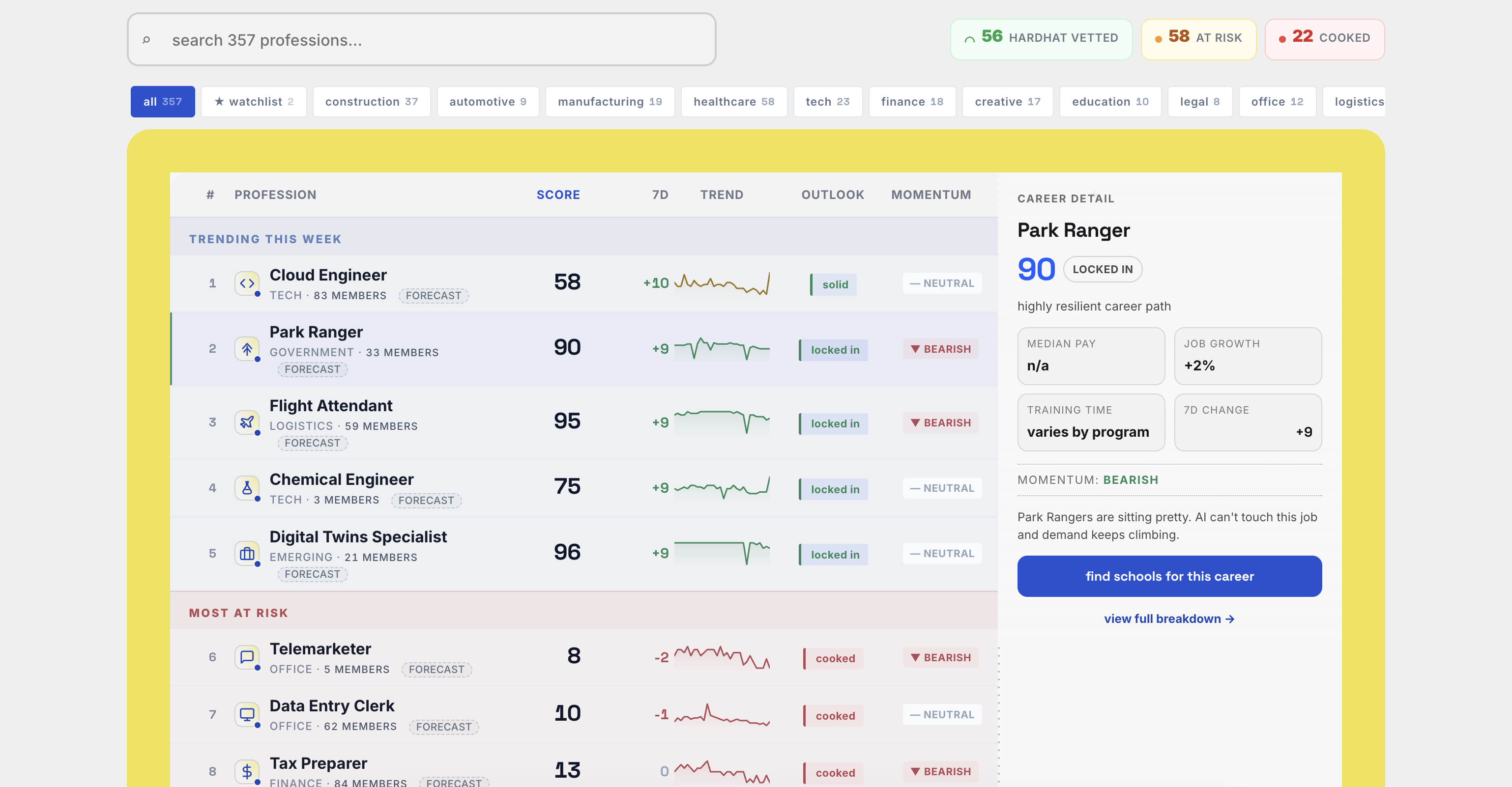Expand the FORECAST badge for Telemarketer
The image size is (1512, 787).
pyautogui.click(x=436, y=669)
